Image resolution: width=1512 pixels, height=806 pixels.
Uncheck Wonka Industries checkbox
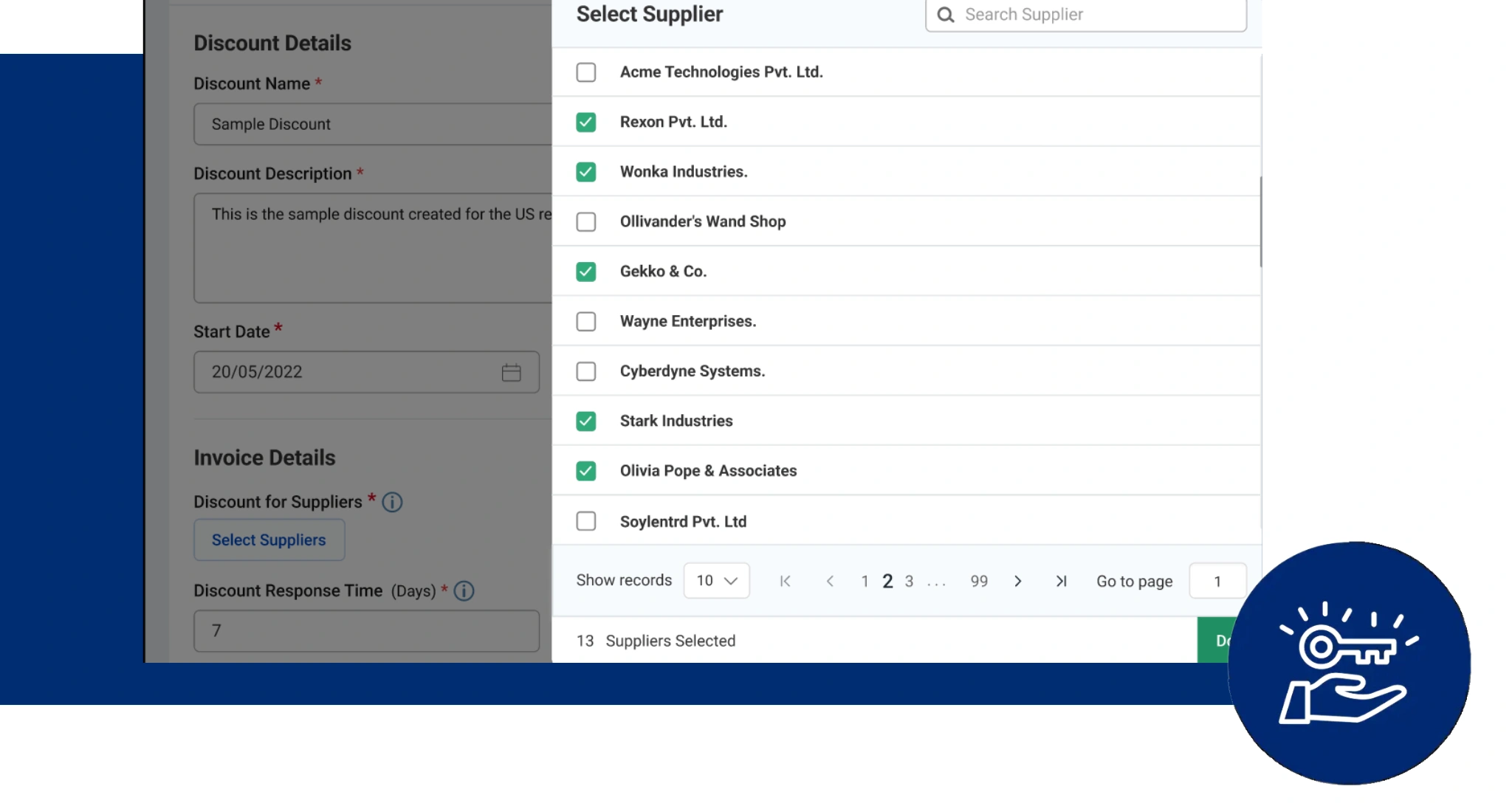(586, 172)
